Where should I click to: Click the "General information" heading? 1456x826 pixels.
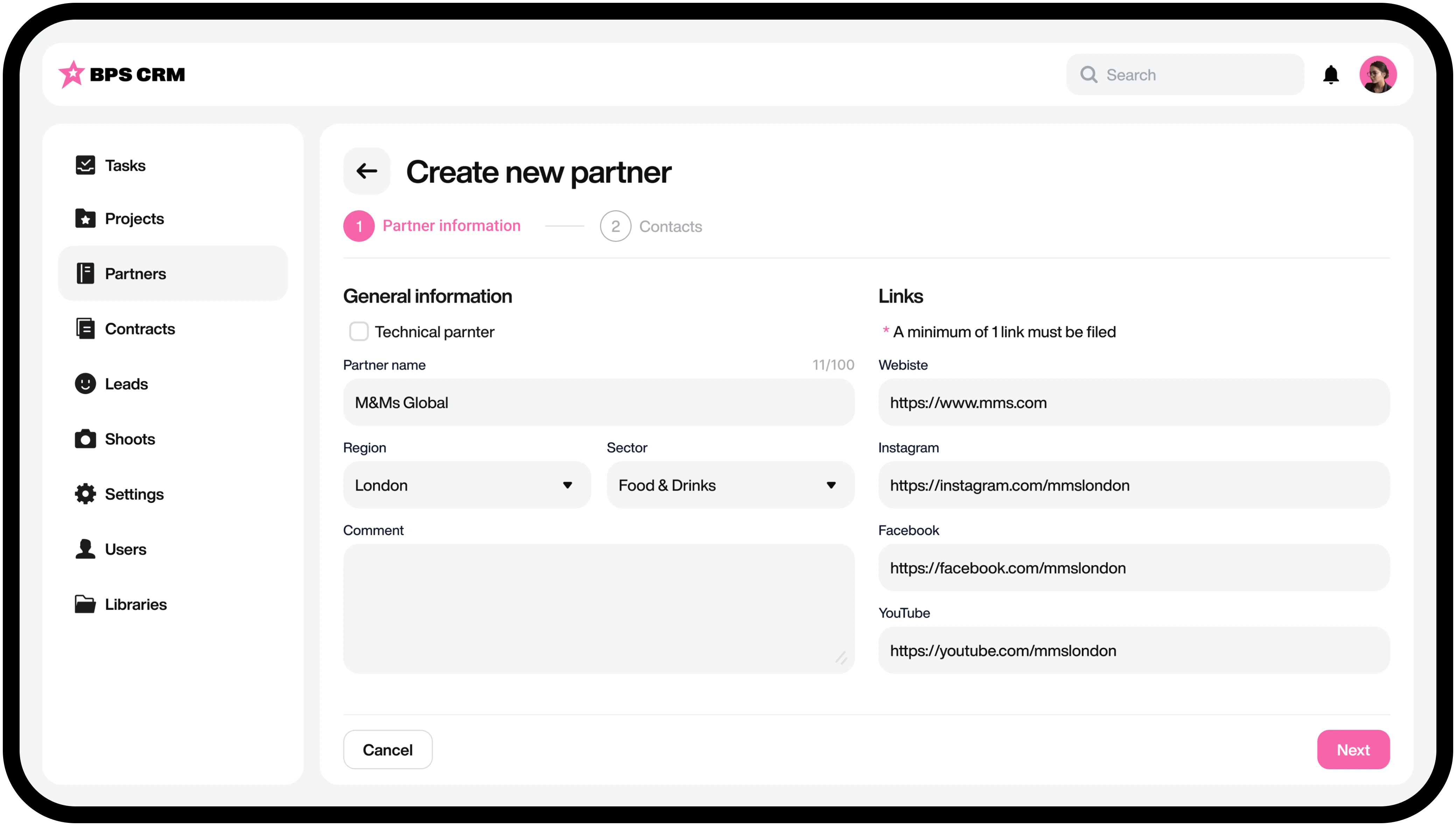(427, 296)
